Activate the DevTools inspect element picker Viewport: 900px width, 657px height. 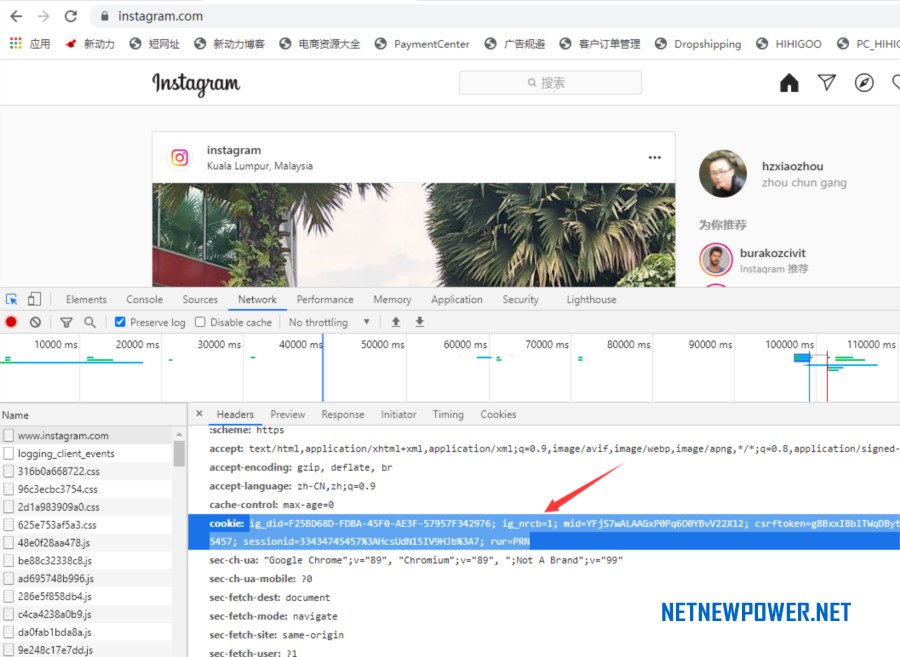coord(11,300)
